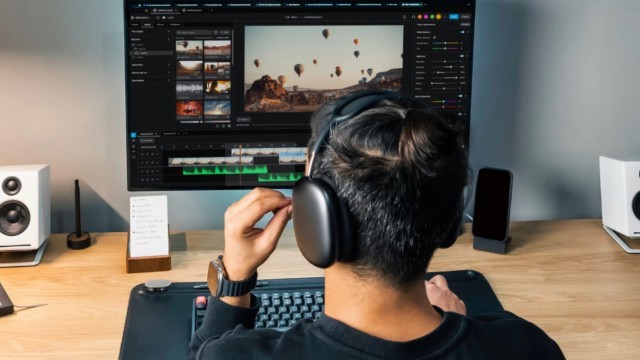Click the grid view icon right of the search field

click(x=216, y=32)
